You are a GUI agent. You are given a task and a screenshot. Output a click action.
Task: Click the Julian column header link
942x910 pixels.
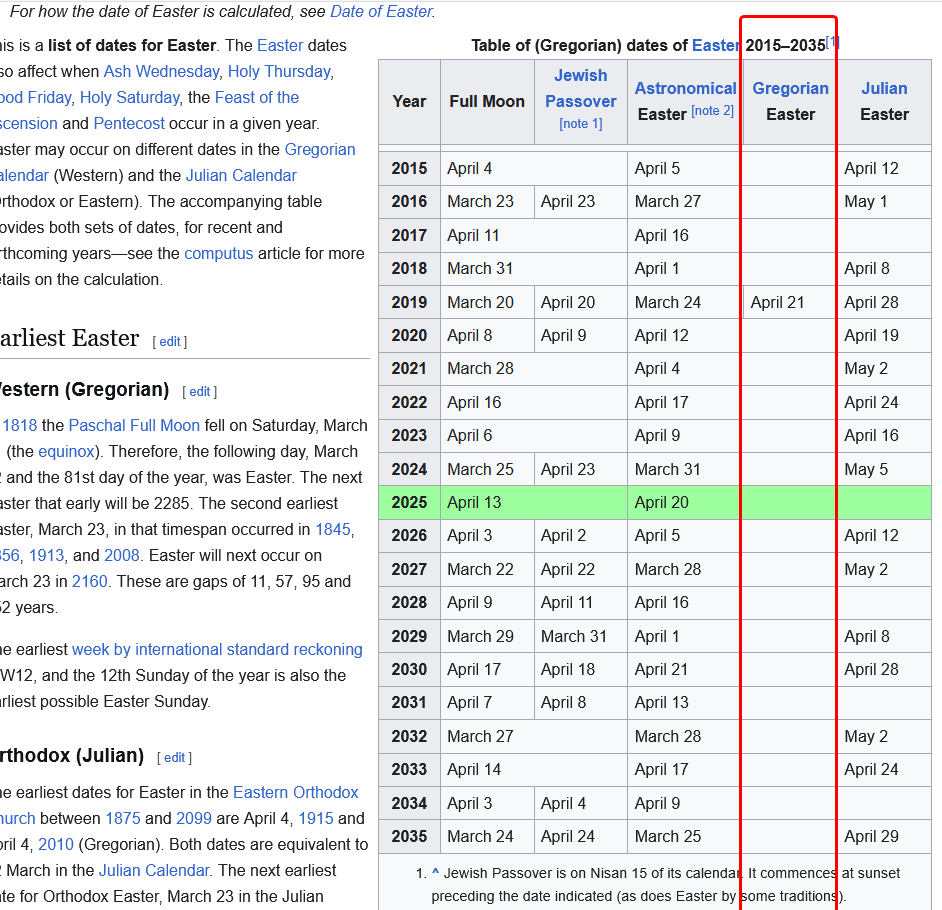coord(884,88)
